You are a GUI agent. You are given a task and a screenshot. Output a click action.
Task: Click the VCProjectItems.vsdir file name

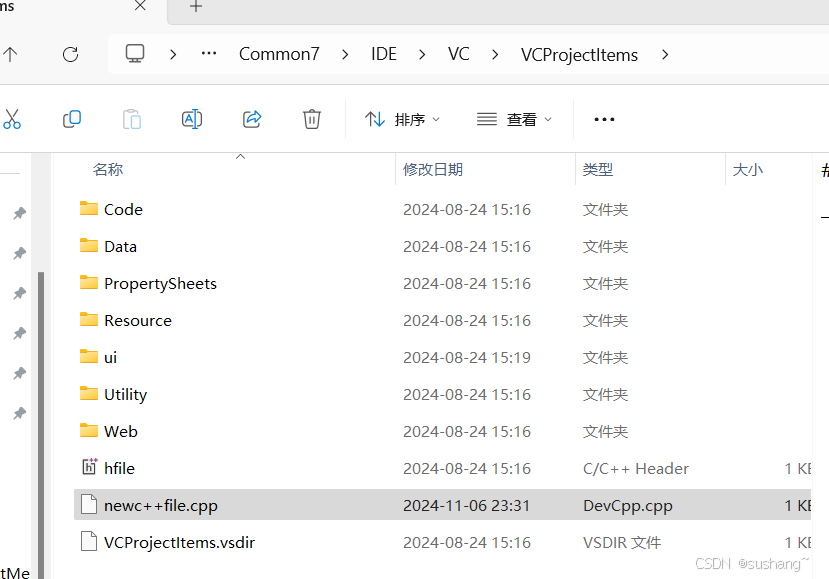[179, 543]
